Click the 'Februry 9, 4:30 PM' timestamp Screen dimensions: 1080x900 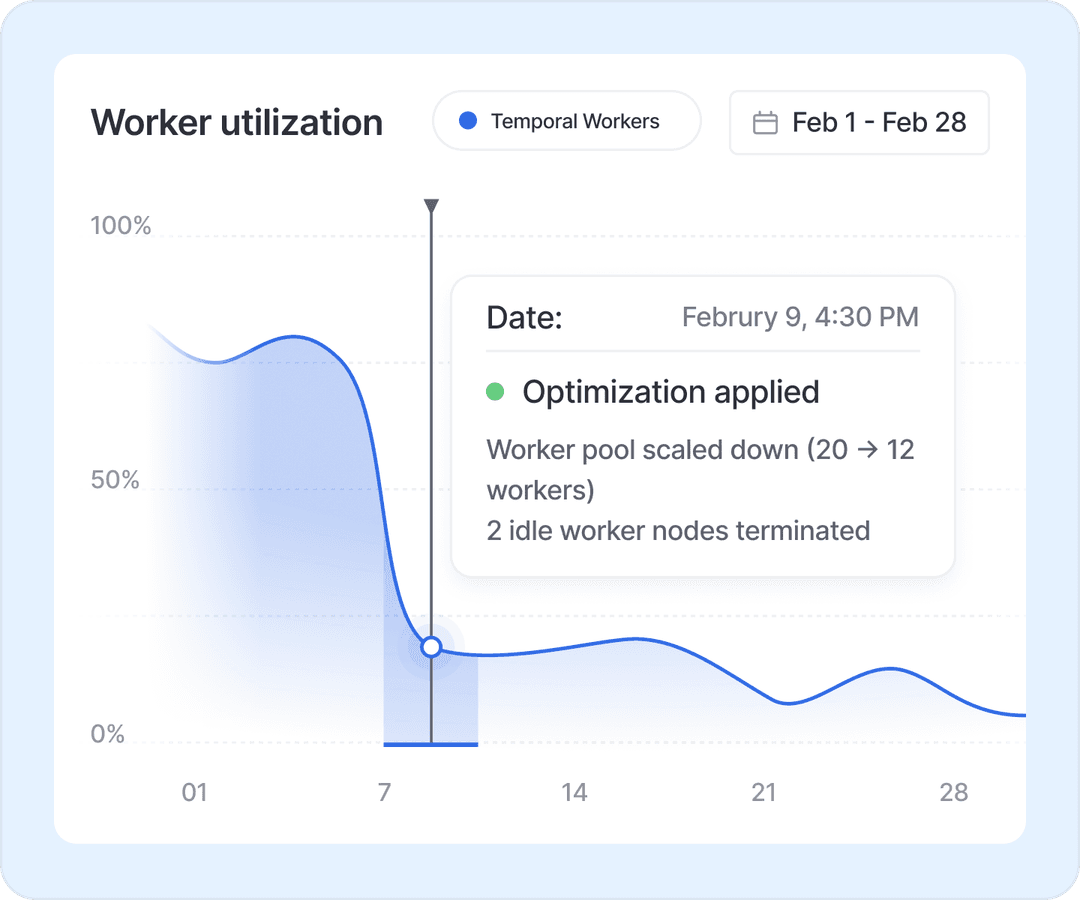(x=799, y=317)
